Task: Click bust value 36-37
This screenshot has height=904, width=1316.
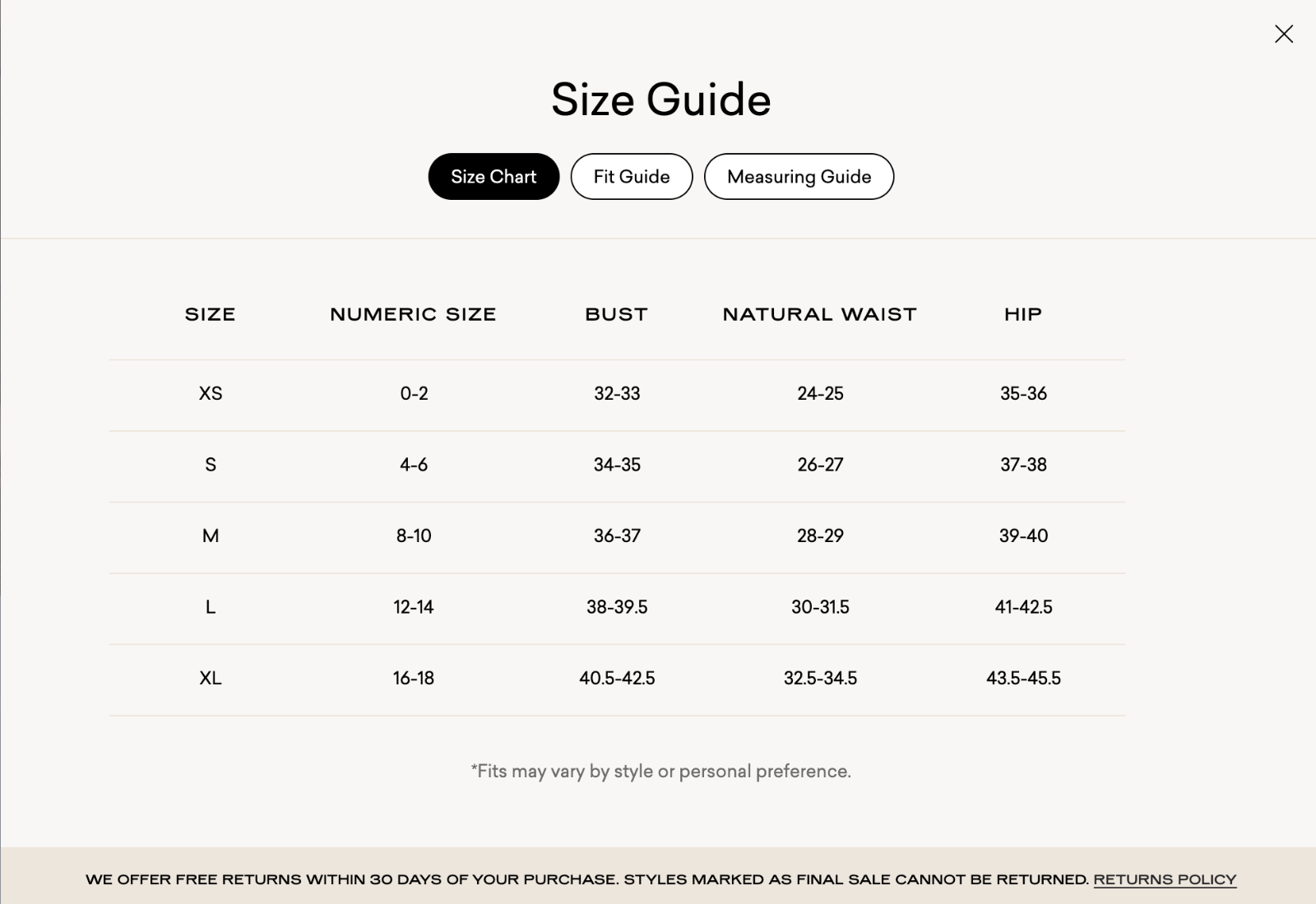Action: 617,535
